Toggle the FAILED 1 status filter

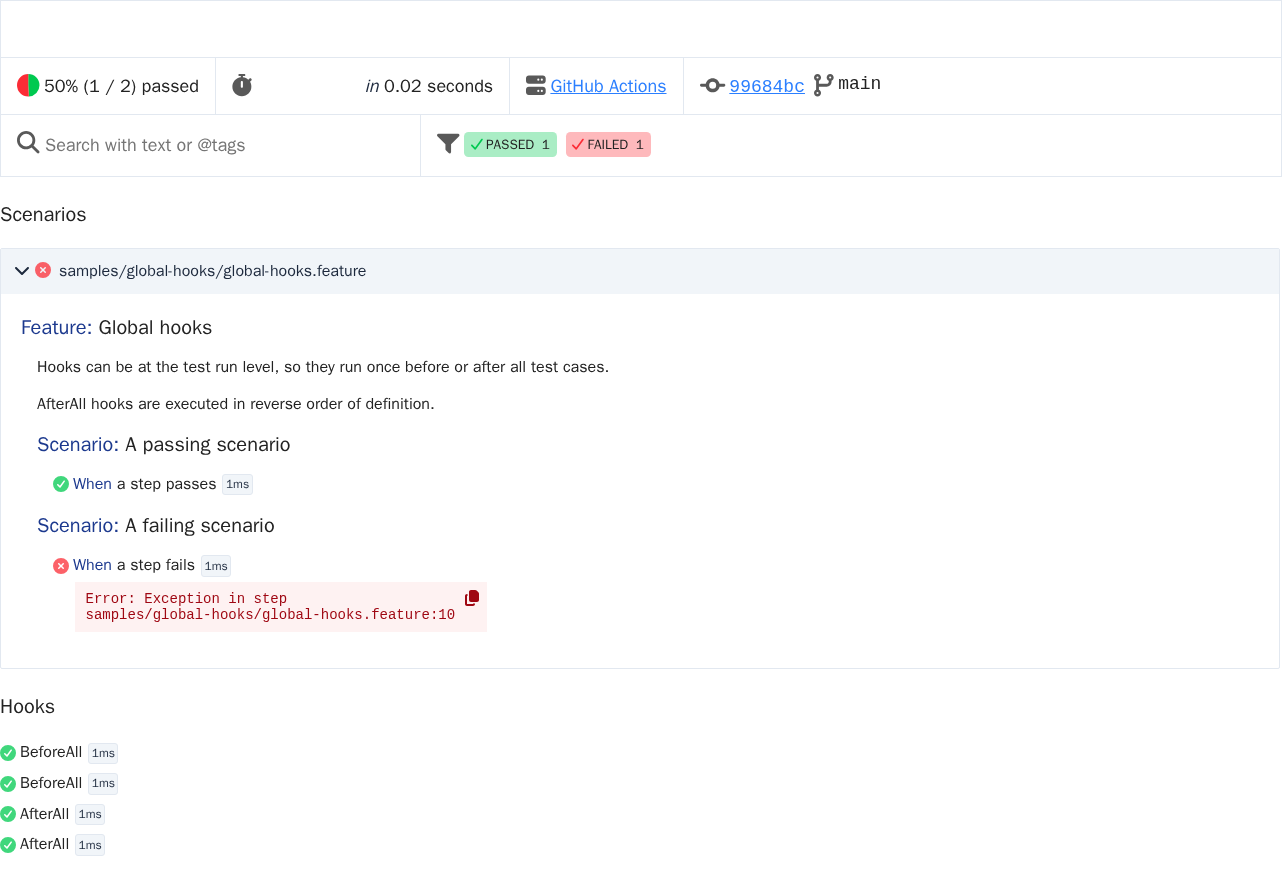point(608,145)
